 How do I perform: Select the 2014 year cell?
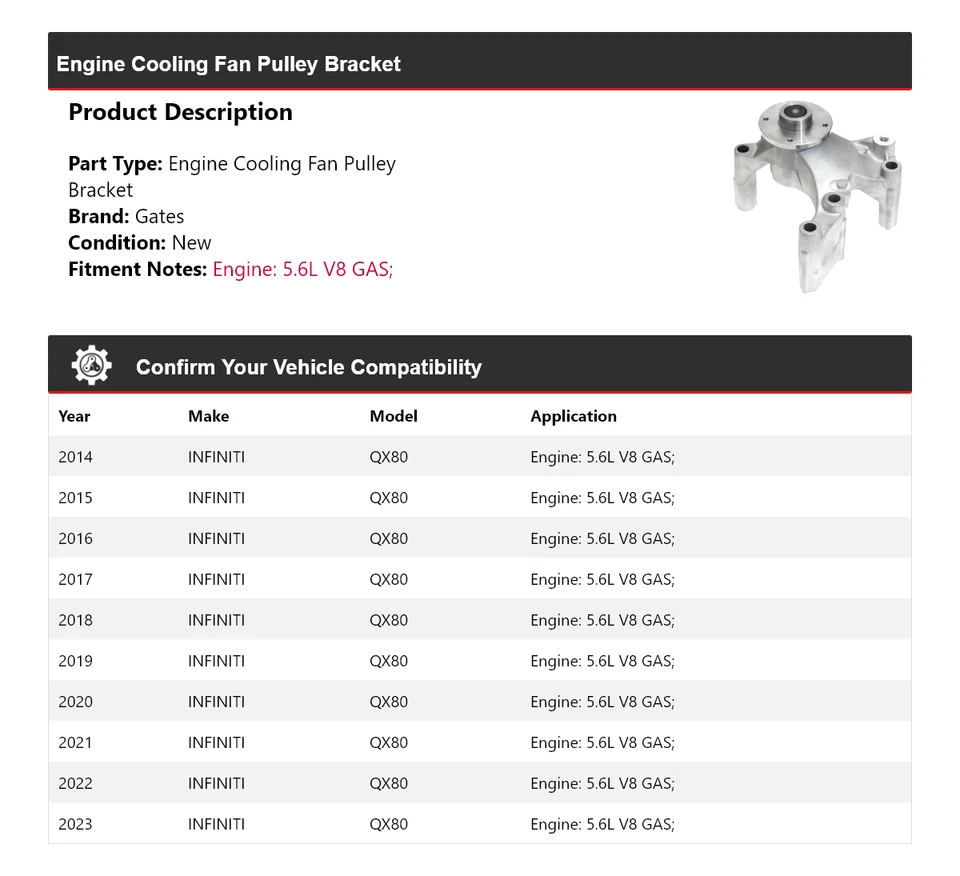[75, 457]
